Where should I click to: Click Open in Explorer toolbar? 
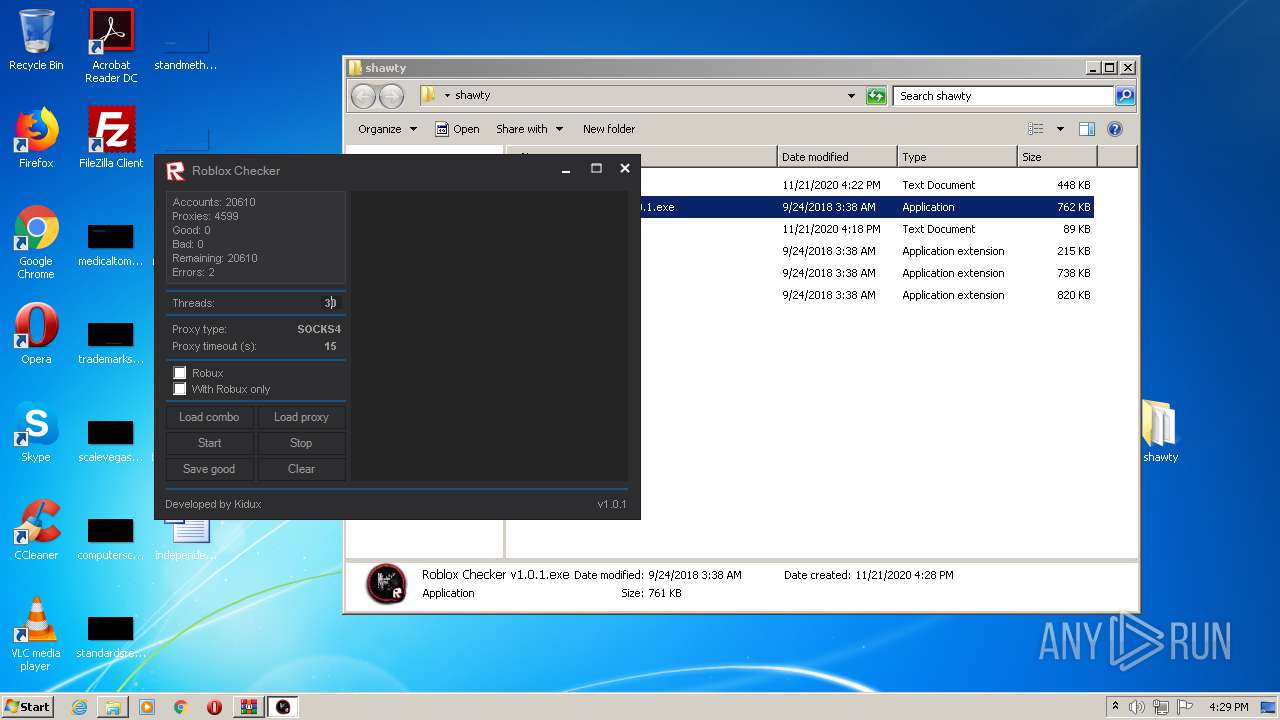tap(457, 129)
